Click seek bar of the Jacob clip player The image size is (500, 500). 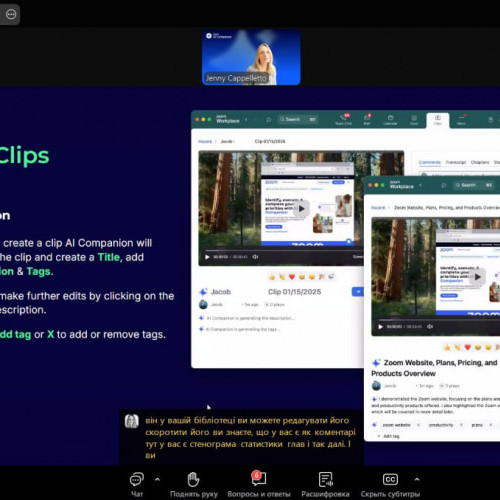(283, 250)
